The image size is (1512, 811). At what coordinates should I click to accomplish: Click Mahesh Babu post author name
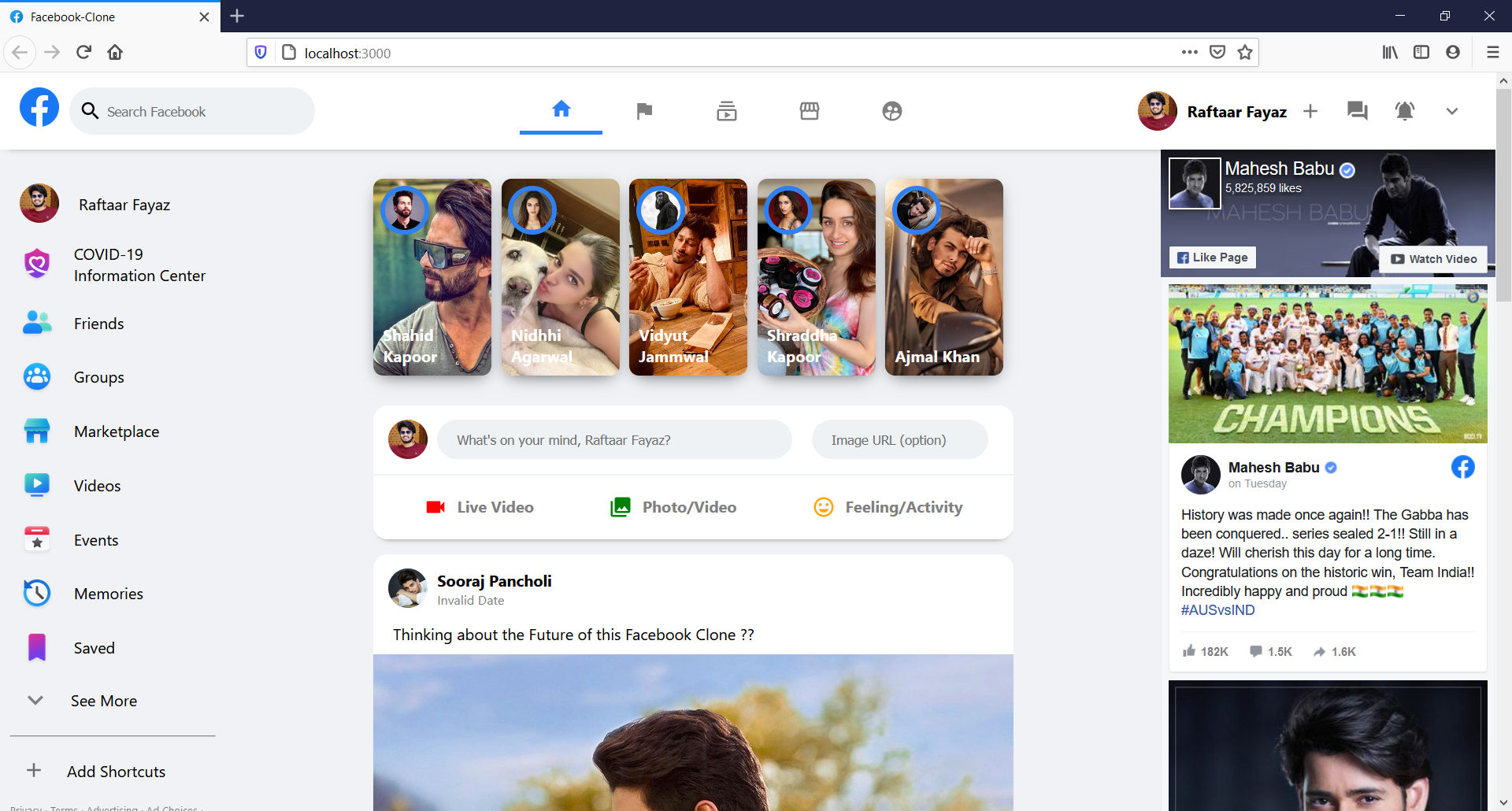1274,467
